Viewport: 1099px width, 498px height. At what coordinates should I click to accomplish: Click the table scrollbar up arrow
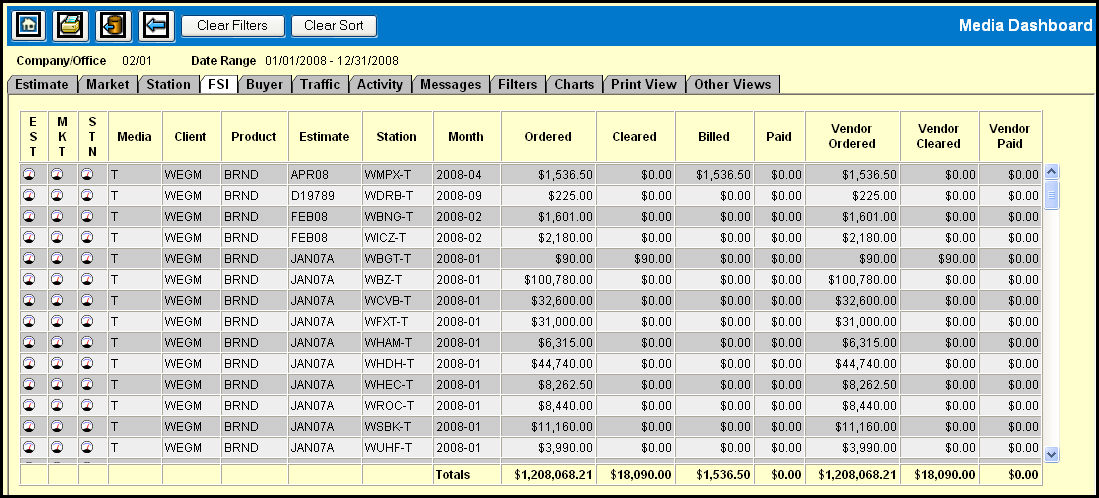pos(1051,172)
